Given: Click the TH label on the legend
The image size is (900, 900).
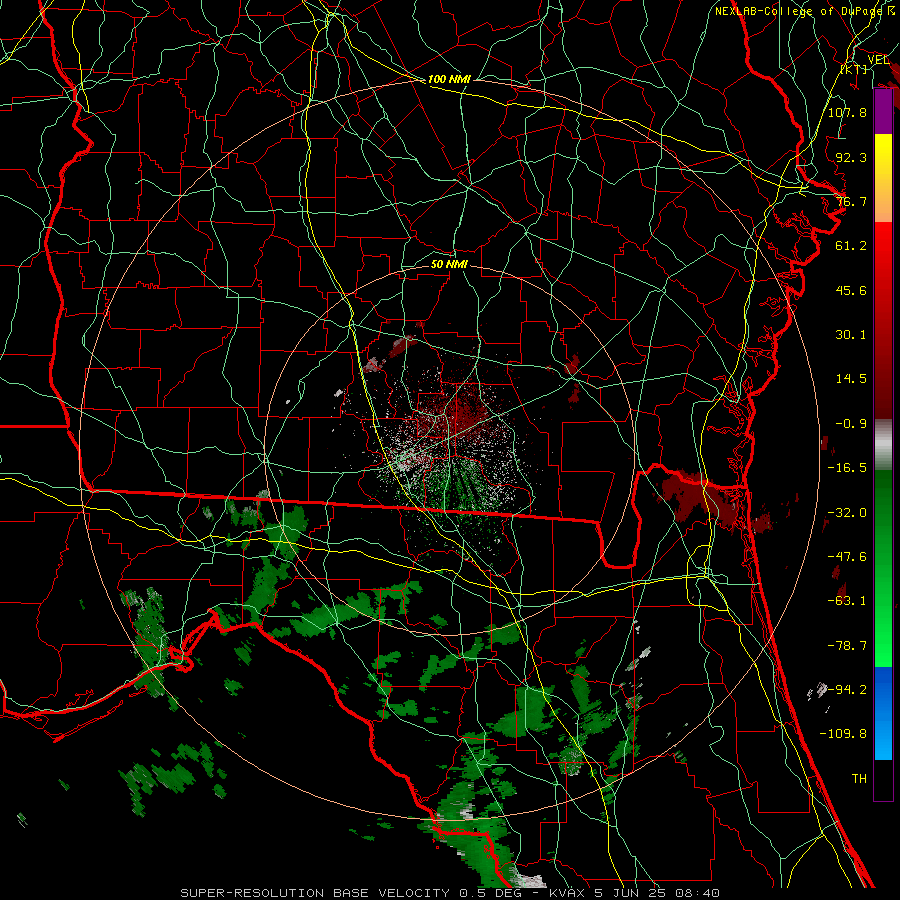Looking at the screenshot, I should (859, 779).
